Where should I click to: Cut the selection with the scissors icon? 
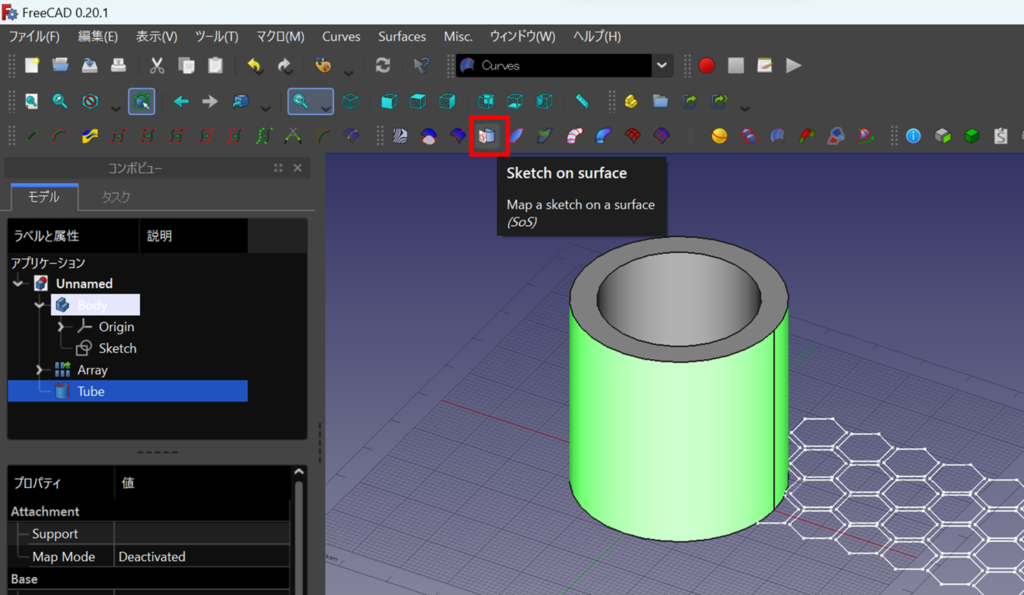coord(157,65)
